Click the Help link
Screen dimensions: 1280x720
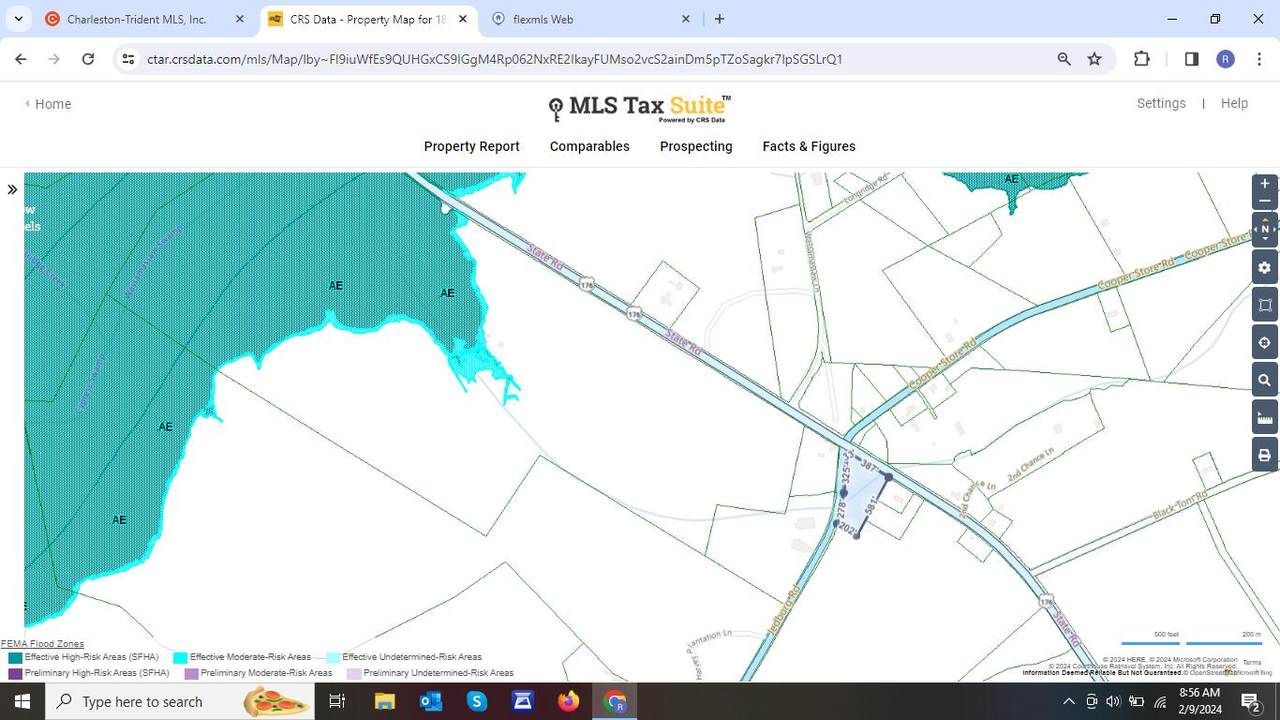tap(1234, 103)
